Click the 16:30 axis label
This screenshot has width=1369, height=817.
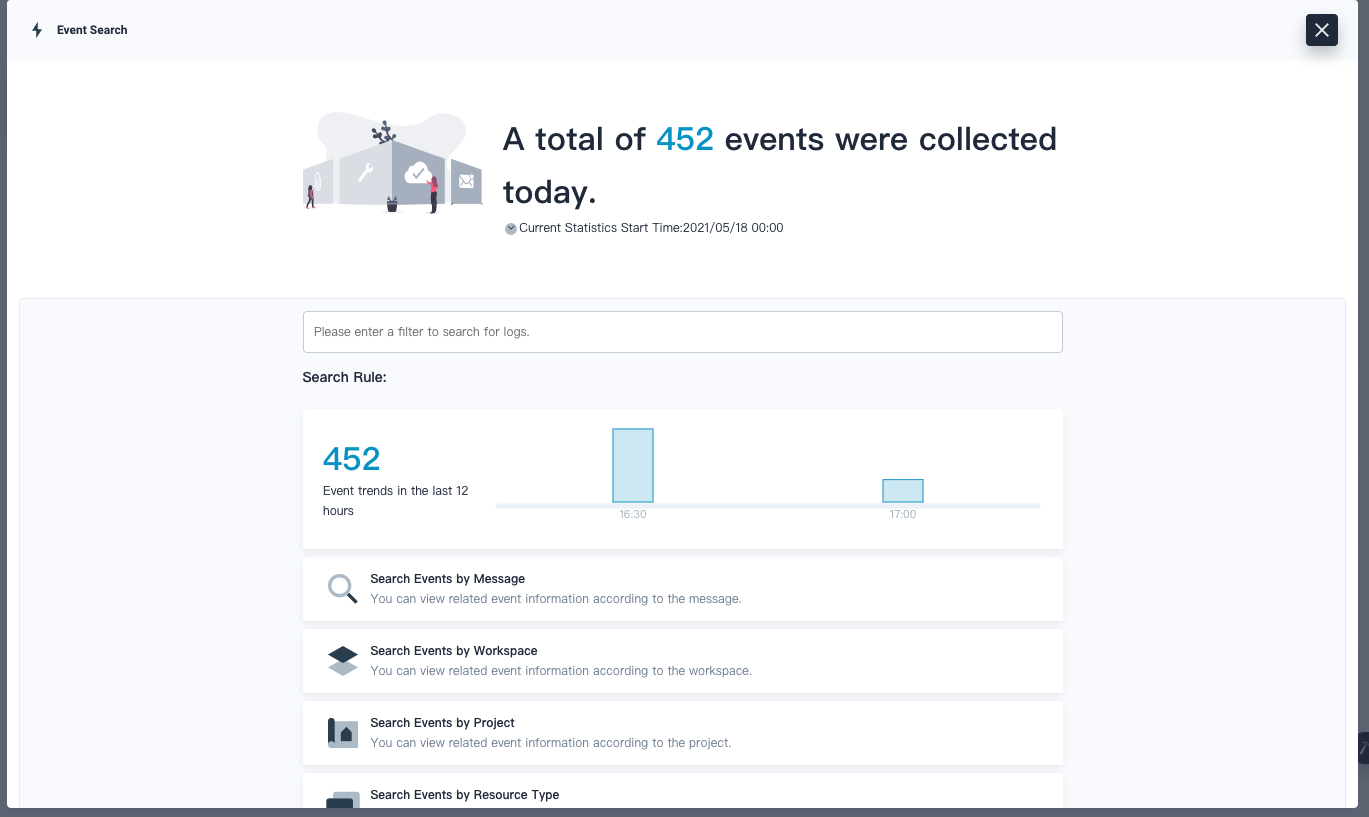click(633, 514)
